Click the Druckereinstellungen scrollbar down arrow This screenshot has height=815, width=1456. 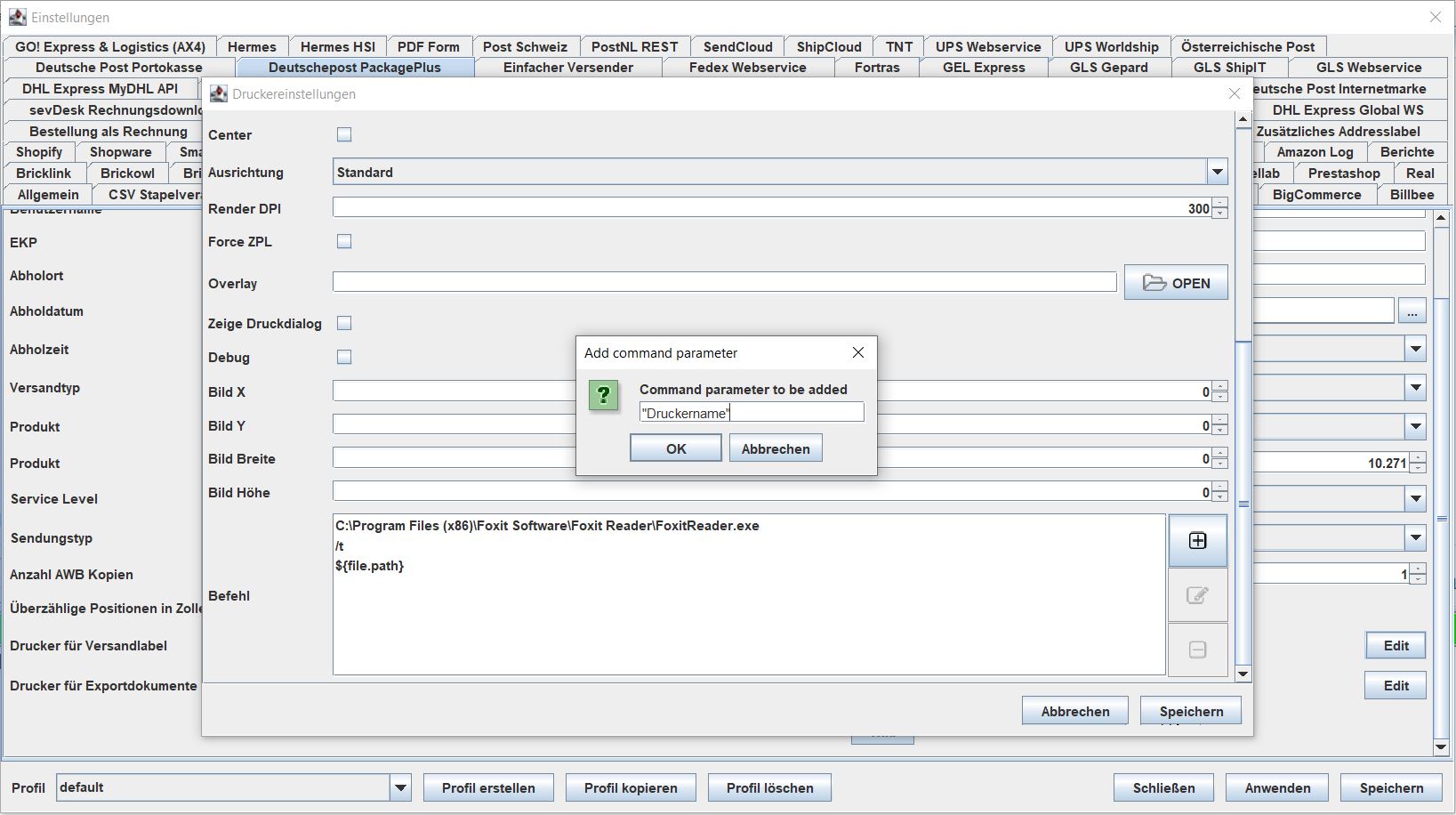coord(1243,674)
